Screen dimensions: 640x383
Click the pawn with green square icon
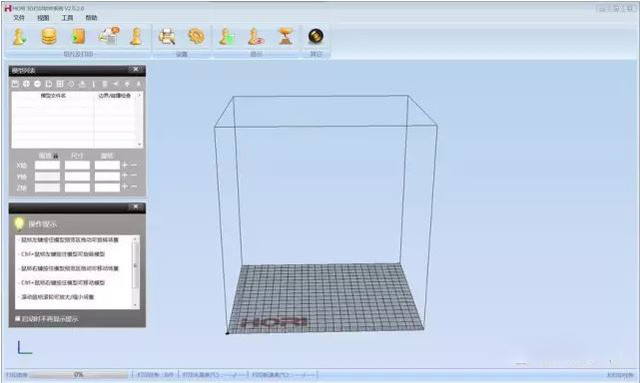(x=226, y=37)
